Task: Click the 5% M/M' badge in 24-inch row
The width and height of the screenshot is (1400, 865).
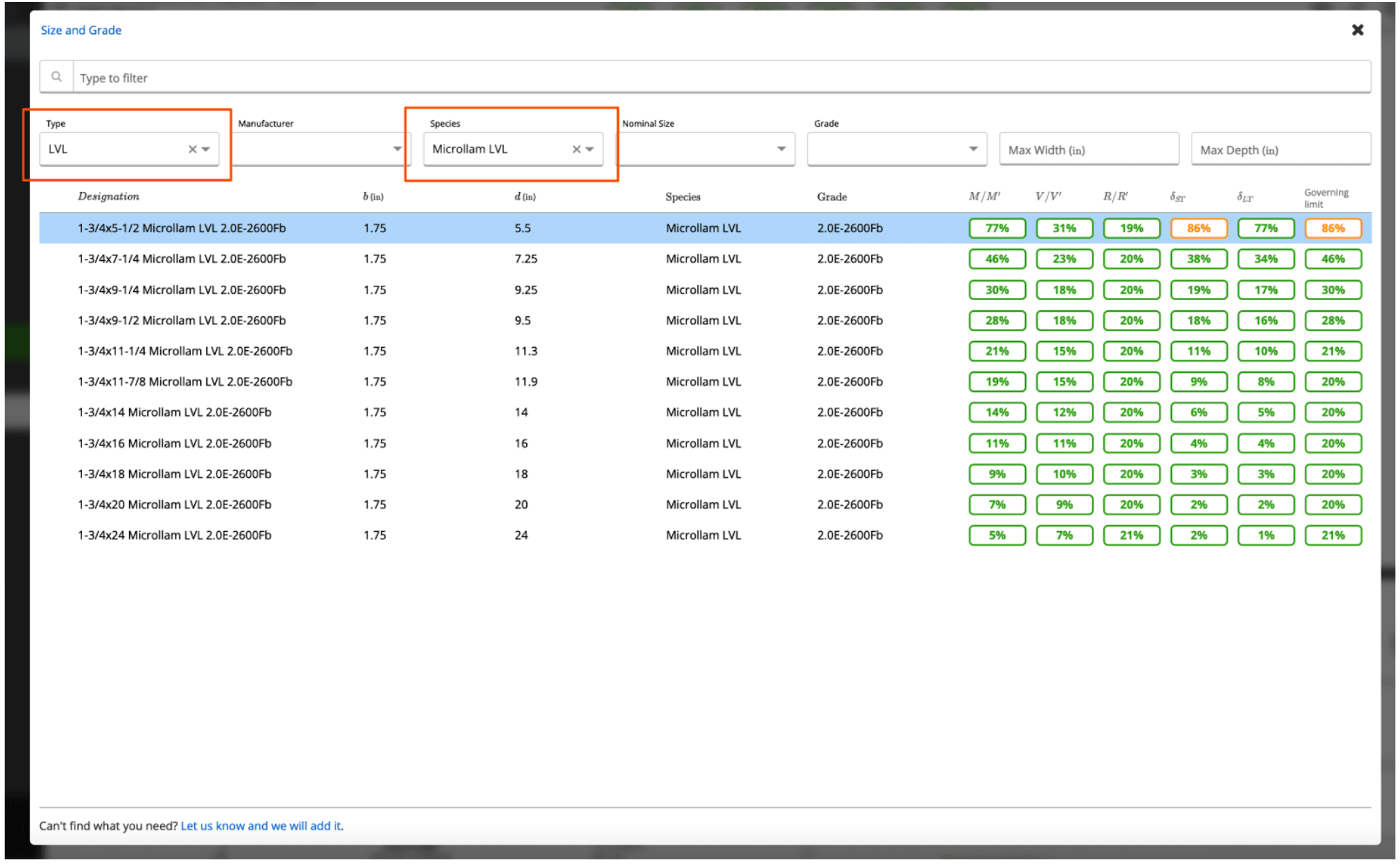Action: [997, 535]
